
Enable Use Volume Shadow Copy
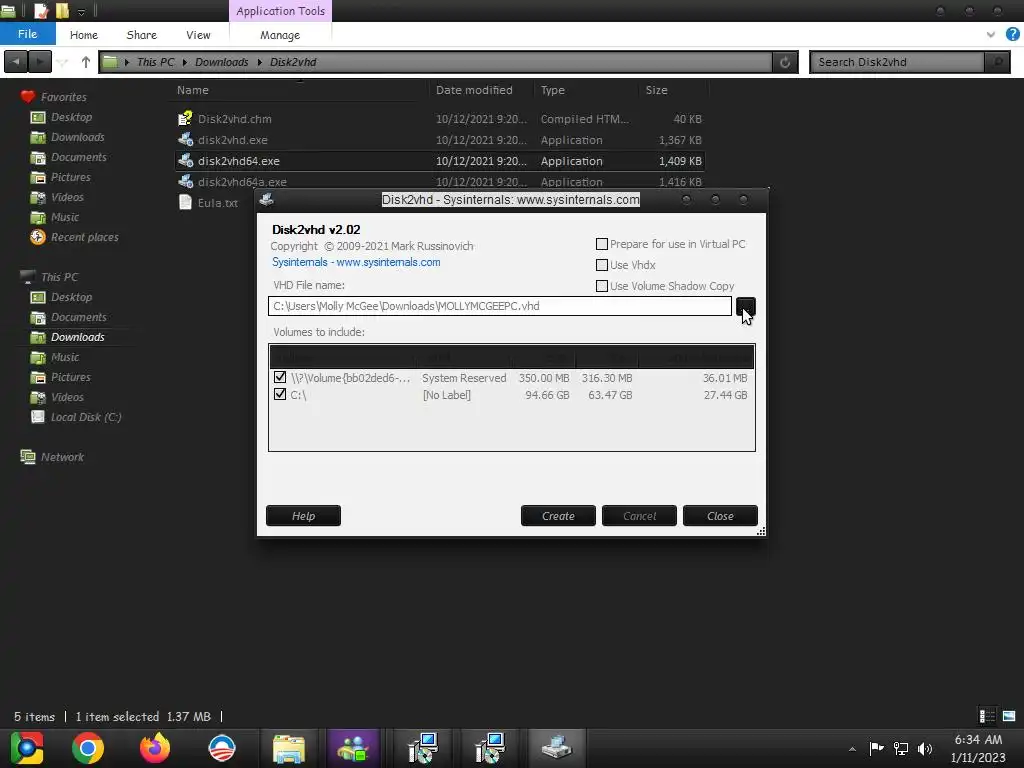pos(601,286)
